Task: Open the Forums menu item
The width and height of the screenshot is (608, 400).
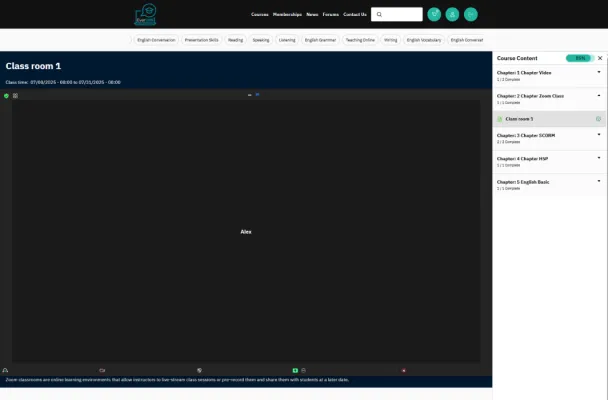Action: (x=330, y=14)
